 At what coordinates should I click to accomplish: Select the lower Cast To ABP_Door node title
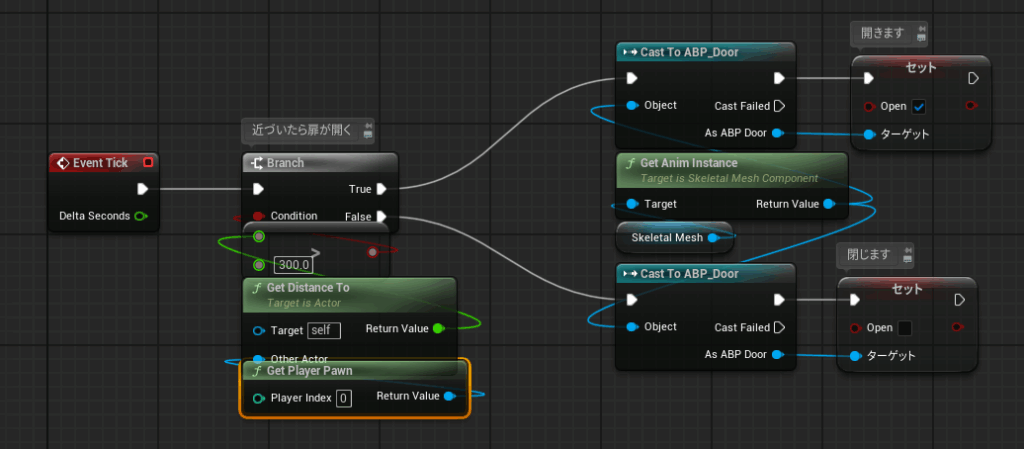click(x=690, y=273)
